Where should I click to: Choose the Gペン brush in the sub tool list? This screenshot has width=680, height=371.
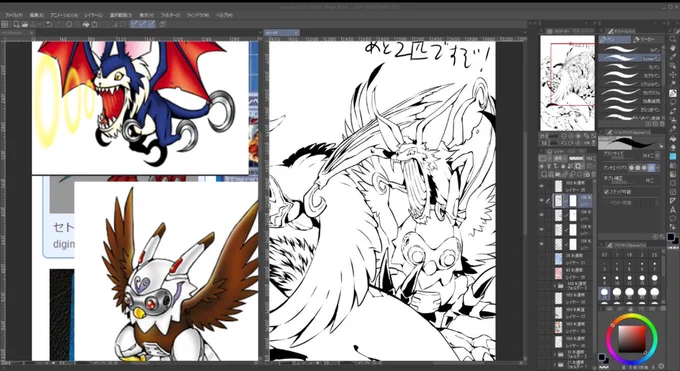pyautogui.click(x=630, y=49)
